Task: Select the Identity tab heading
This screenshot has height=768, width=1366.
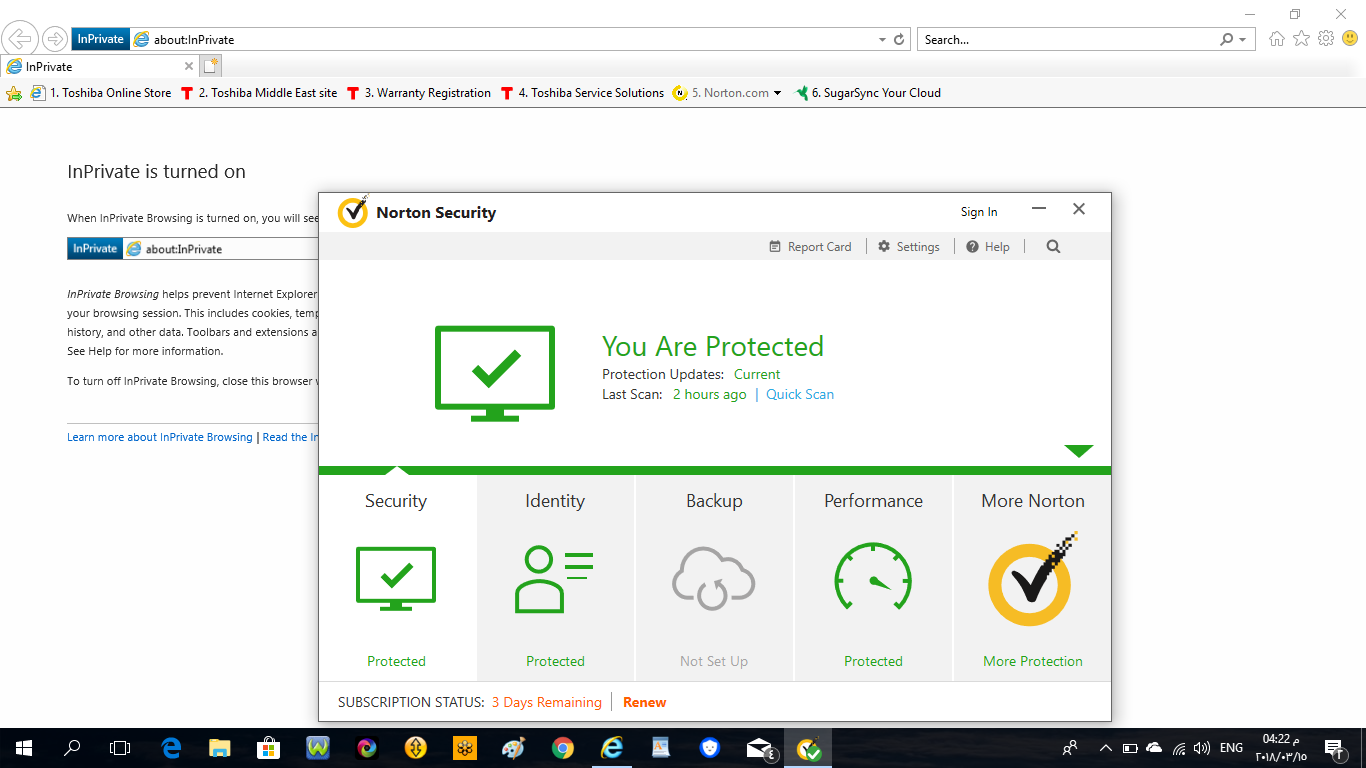Action: (555, 501)
